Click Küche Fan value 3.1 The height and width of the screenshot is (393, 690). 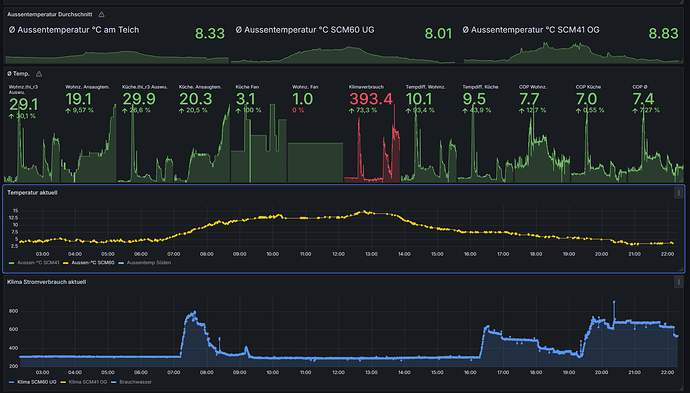[246, 99]
